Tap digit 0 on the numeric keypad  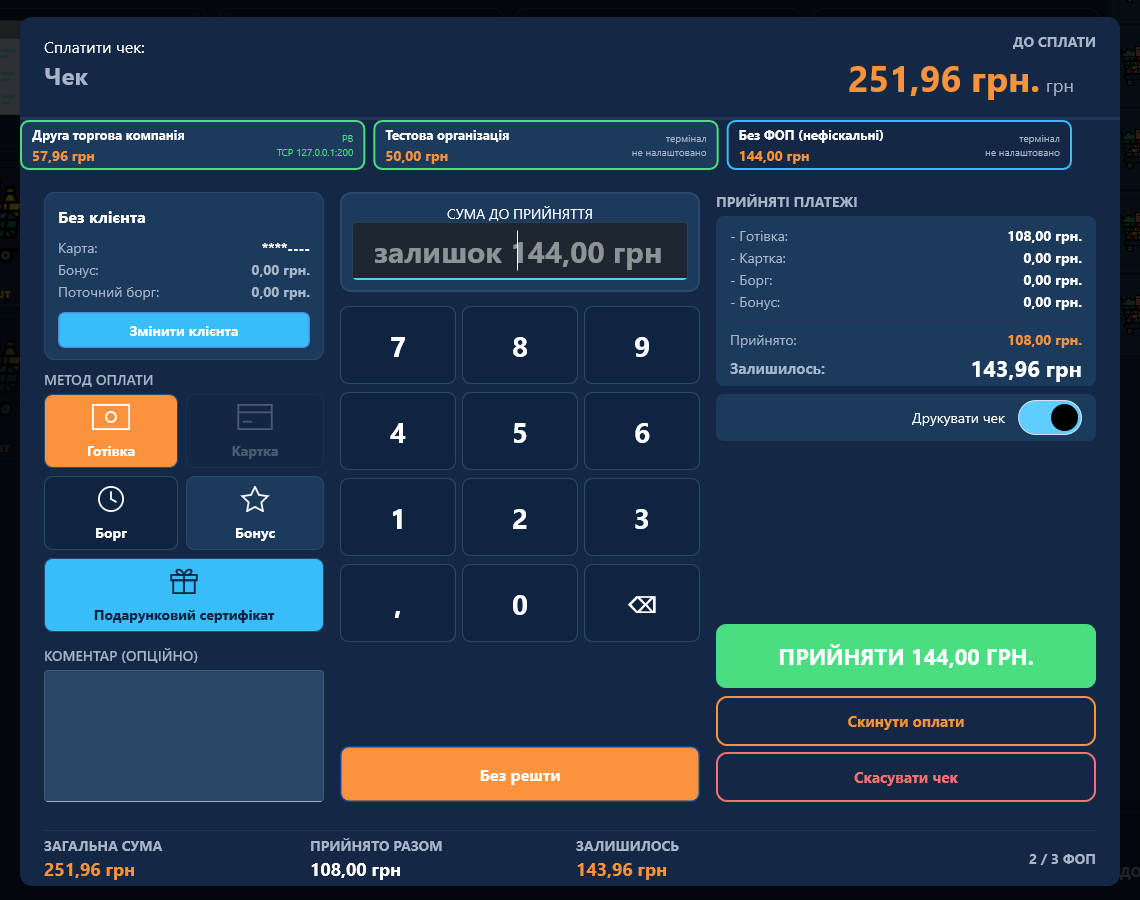tap(520, 603)
